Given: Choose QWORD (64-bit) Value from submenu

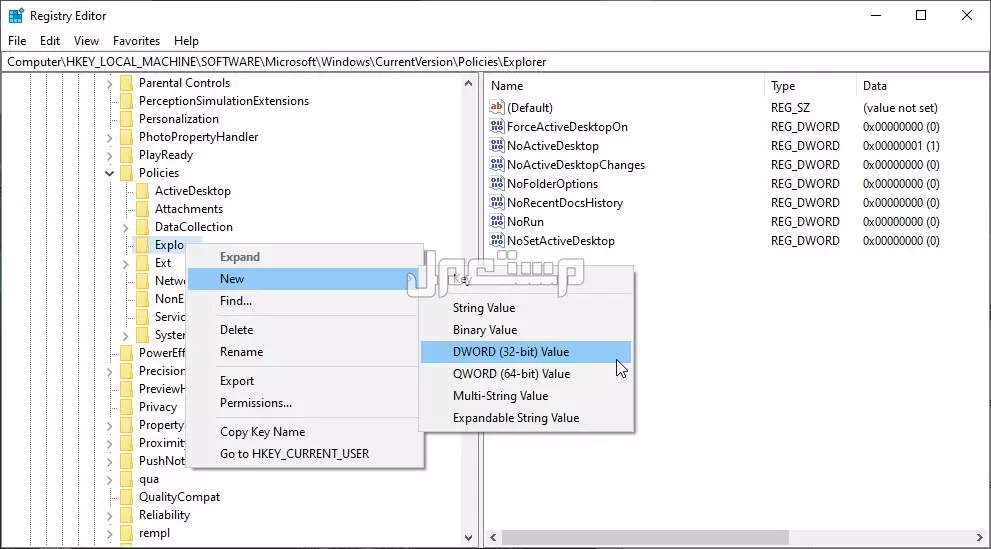Looking at the screenshot, I should click(526, 374).
